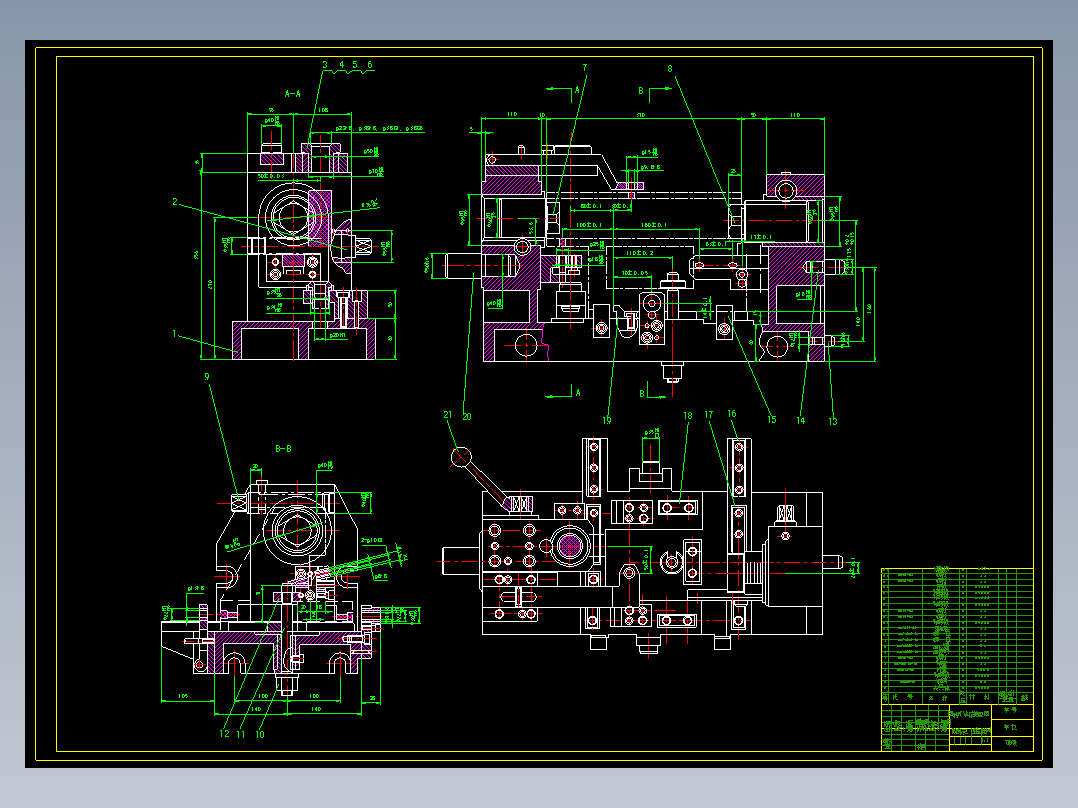Select part callout number 14
Image resolution: width=1078 pixels, height=808 pixels.
click(x=801, y=420)
